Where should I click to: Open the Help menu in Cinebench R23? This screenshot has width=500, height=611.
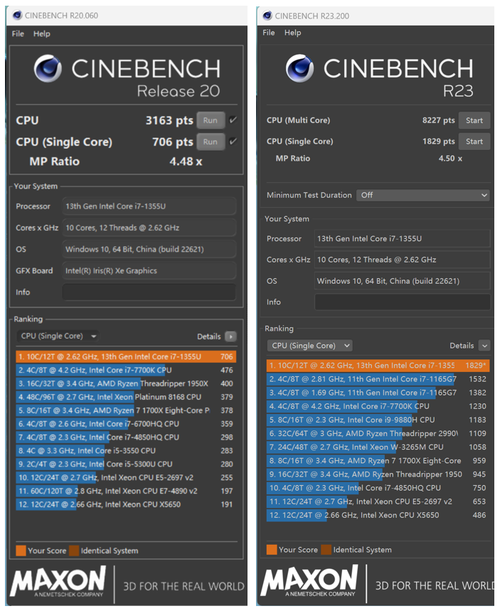pos(292,33)
